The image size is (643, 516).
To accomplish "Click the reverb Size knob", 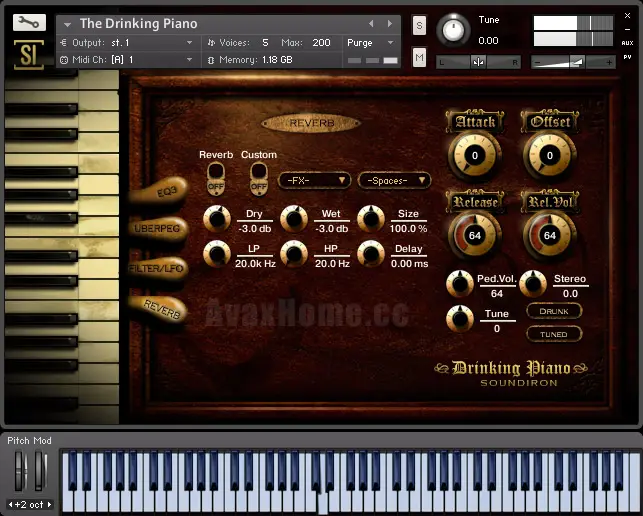I will (371, 219).
